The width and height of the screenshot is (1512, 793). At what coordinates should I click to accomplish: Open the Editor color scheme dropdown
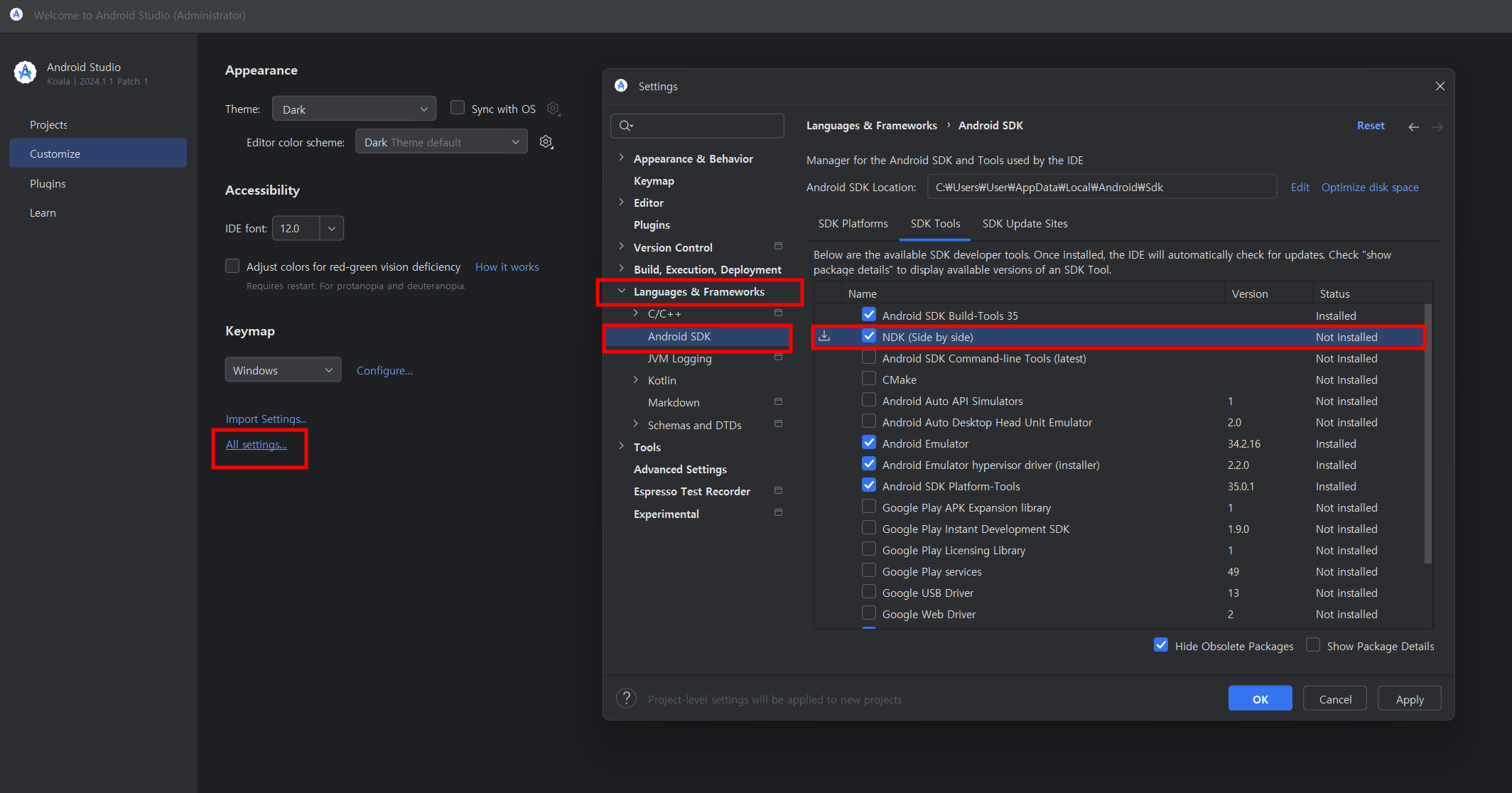click(441, 142)
